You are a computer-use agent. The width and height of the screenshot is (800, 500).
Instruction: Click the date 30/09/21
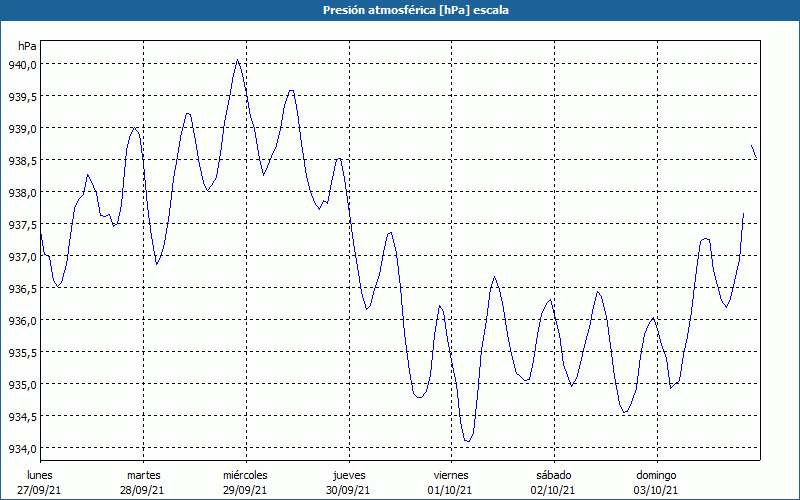point(348,490)
